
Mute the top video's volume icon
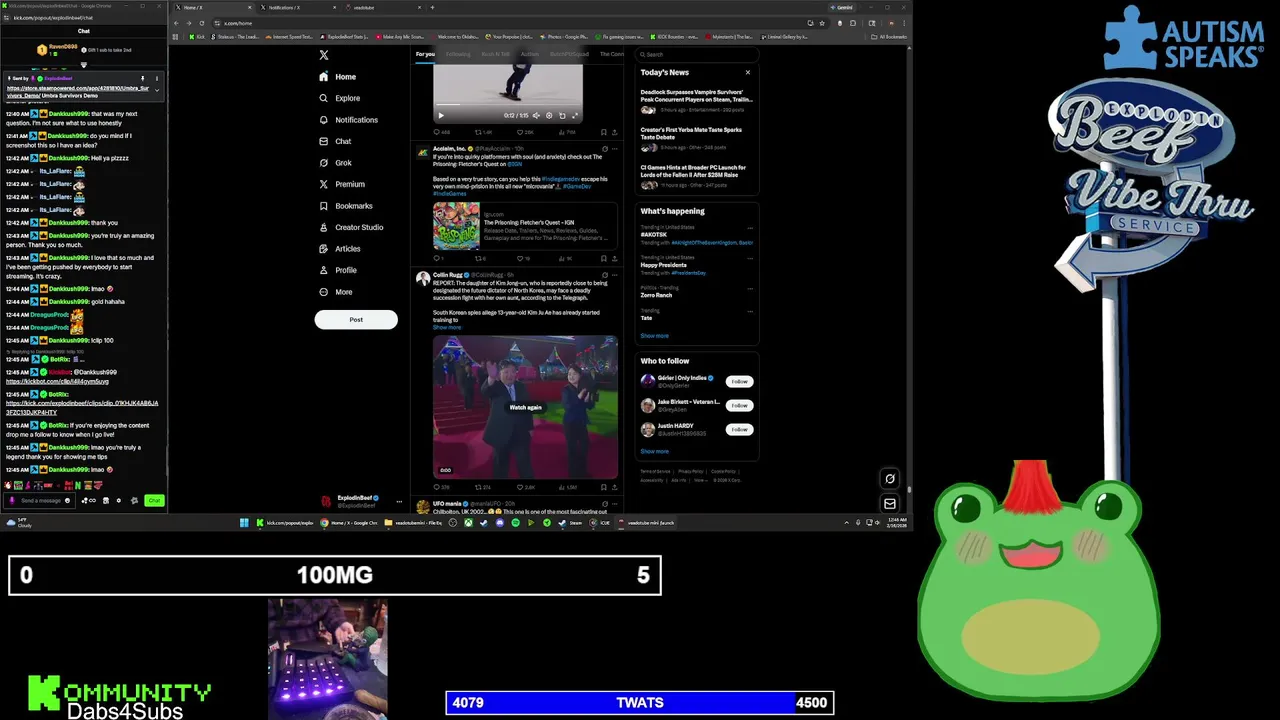[536, 115]
